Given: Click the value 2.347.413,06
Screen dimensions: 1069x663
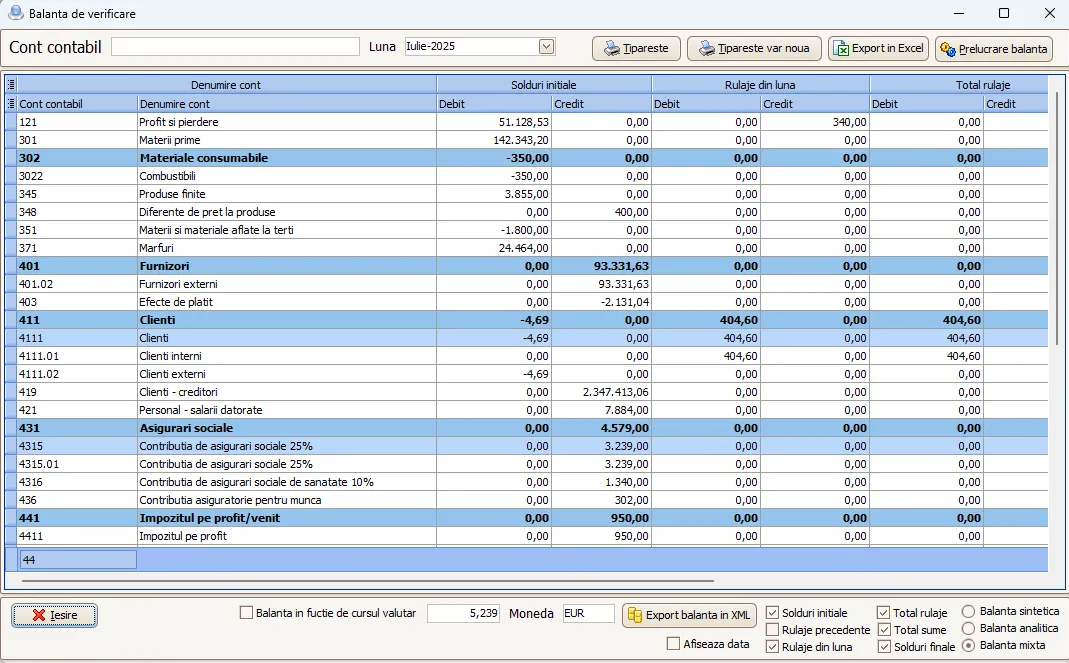Looking at the screenshot, I should [616, 392].
